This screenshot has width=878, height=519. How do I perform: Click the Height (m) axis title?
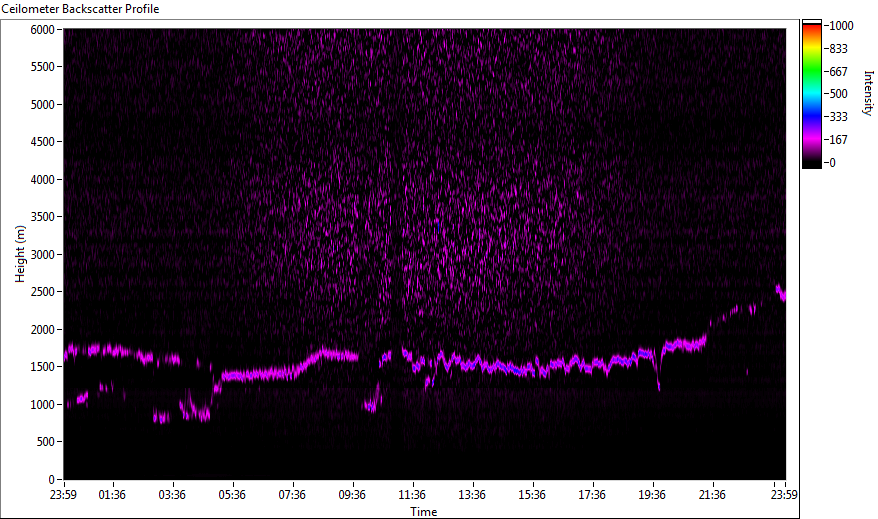tap(20, 254)
